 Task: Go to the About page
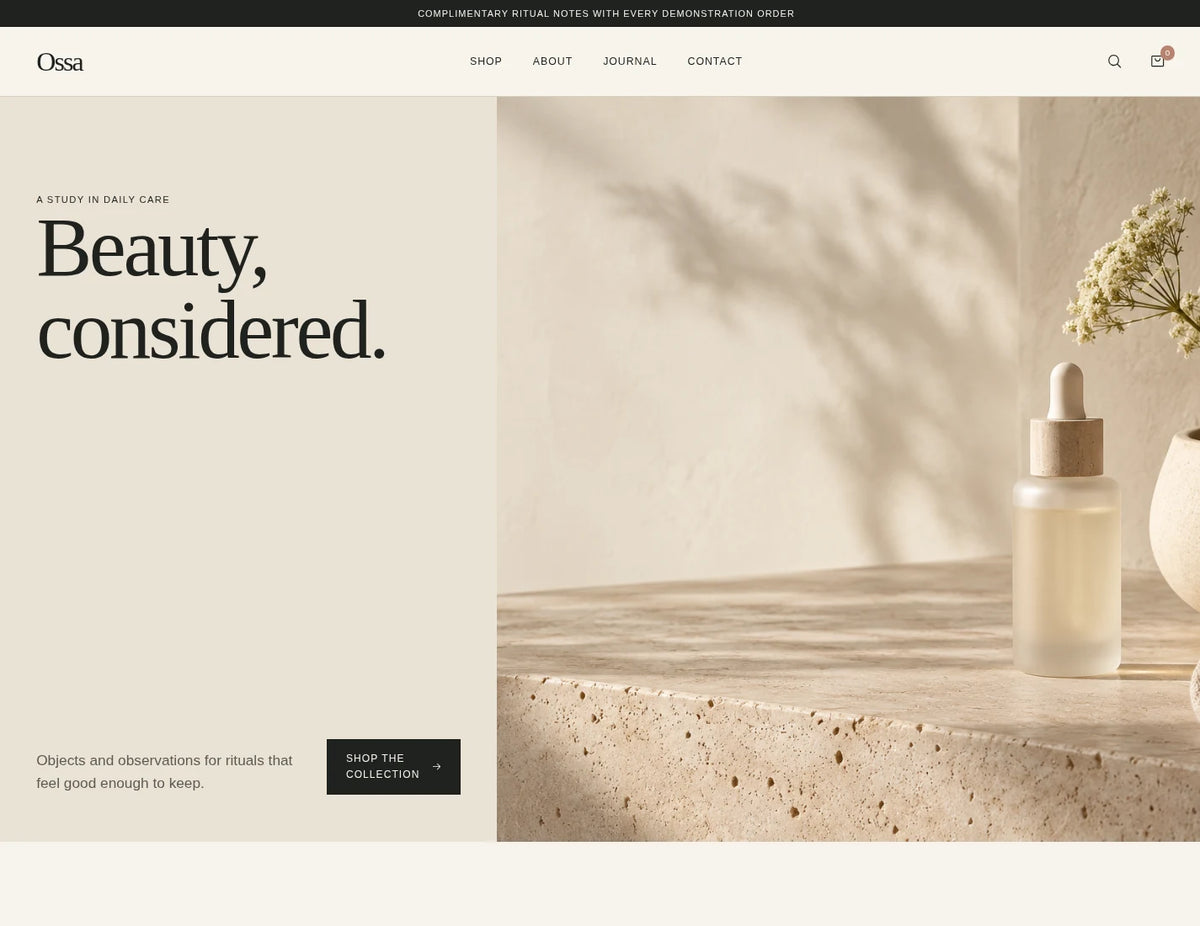coord(552,61)
